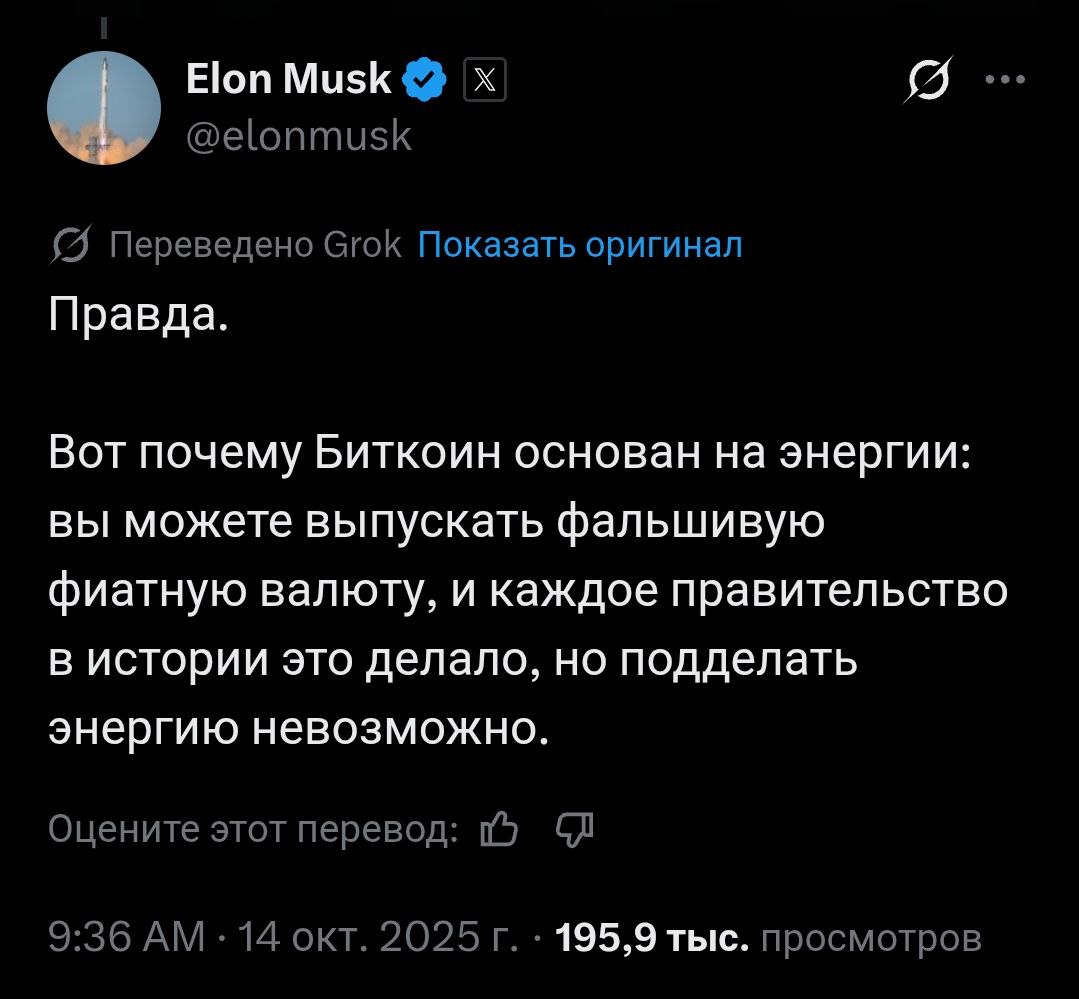Open the 195,9 тыс. просмотров view count
The image size is (1079, 999).
(x=768, y=938)
